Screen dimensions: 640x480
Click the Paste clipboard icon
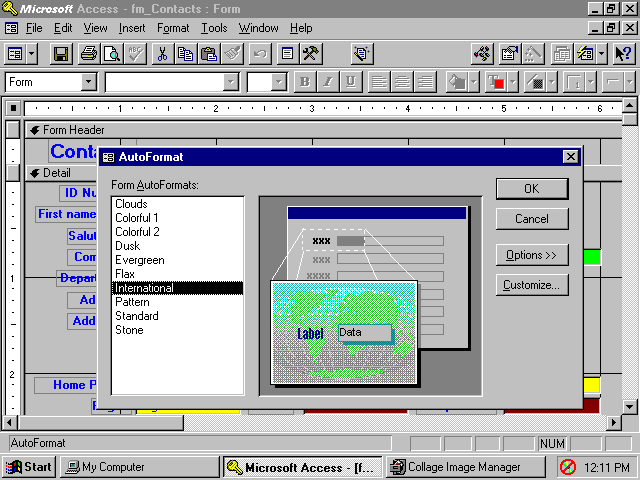coord(209,54)
